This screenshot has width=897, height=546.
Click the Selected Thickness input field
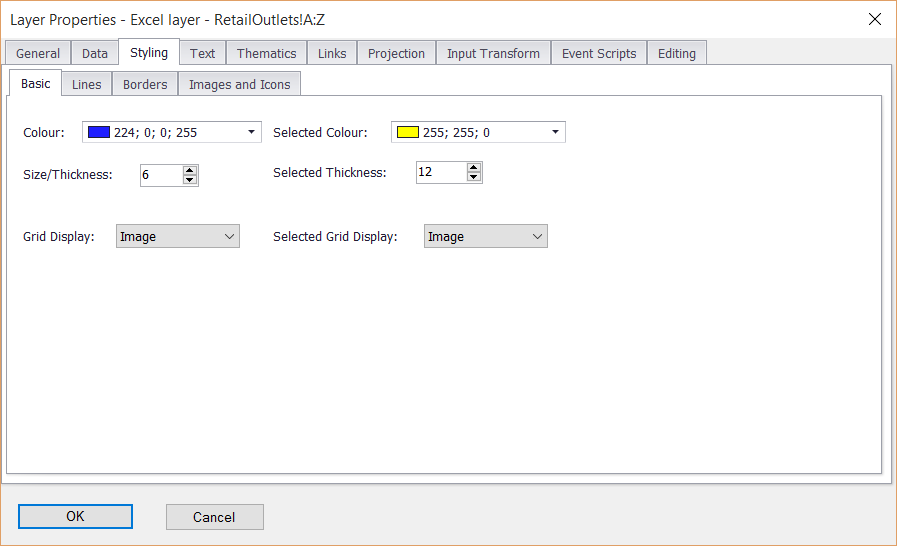tap(440, 172)
